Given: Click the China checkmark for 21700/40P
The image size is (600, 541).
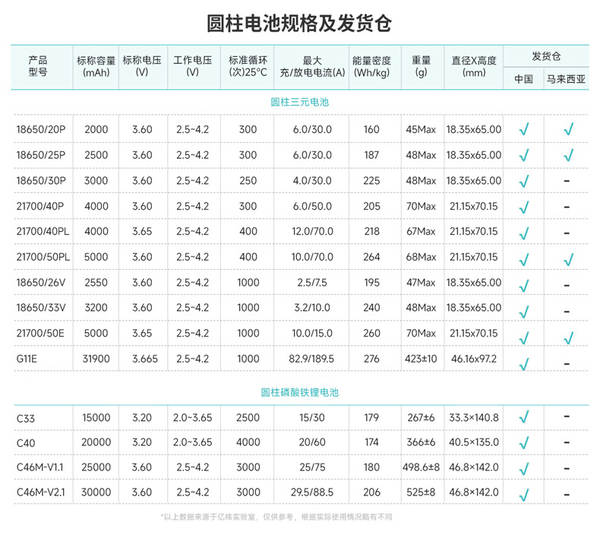Looking at the screenshot, I should tap(524, 207).
